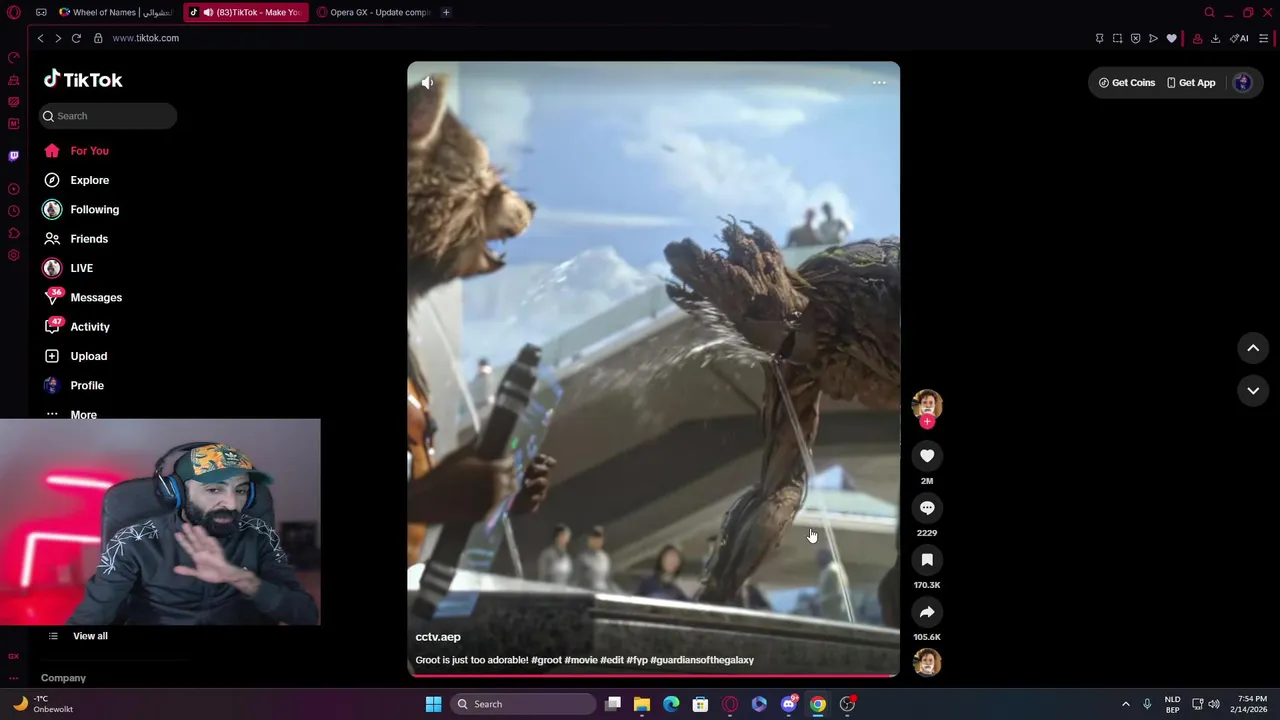Go back in the browser

40,38
